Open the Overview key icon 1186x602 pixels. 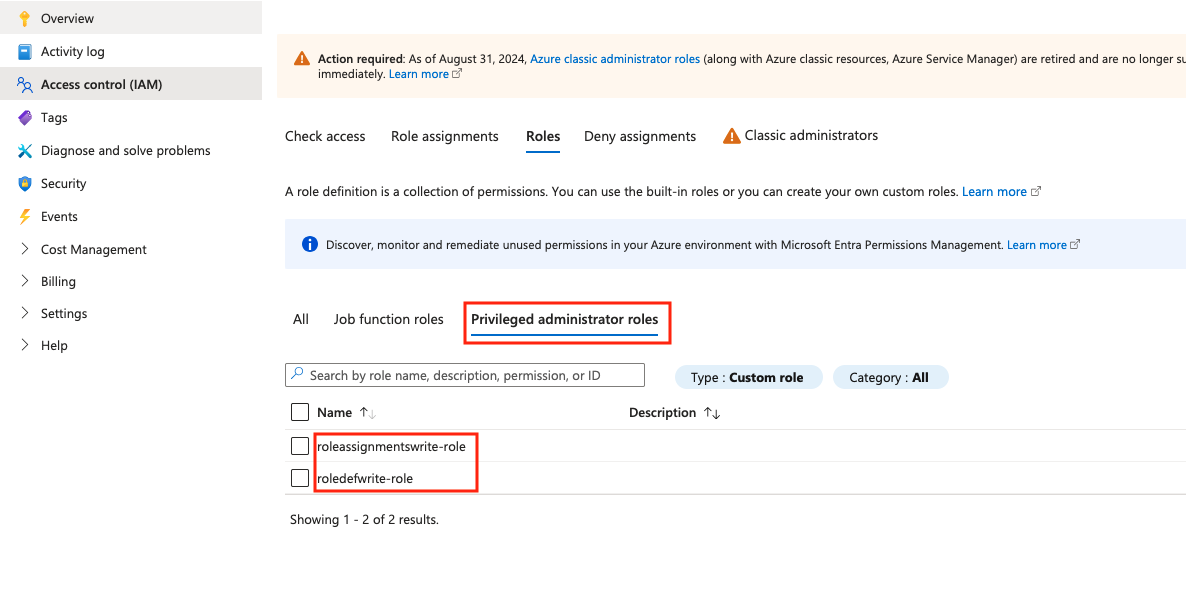click(25, 18)
